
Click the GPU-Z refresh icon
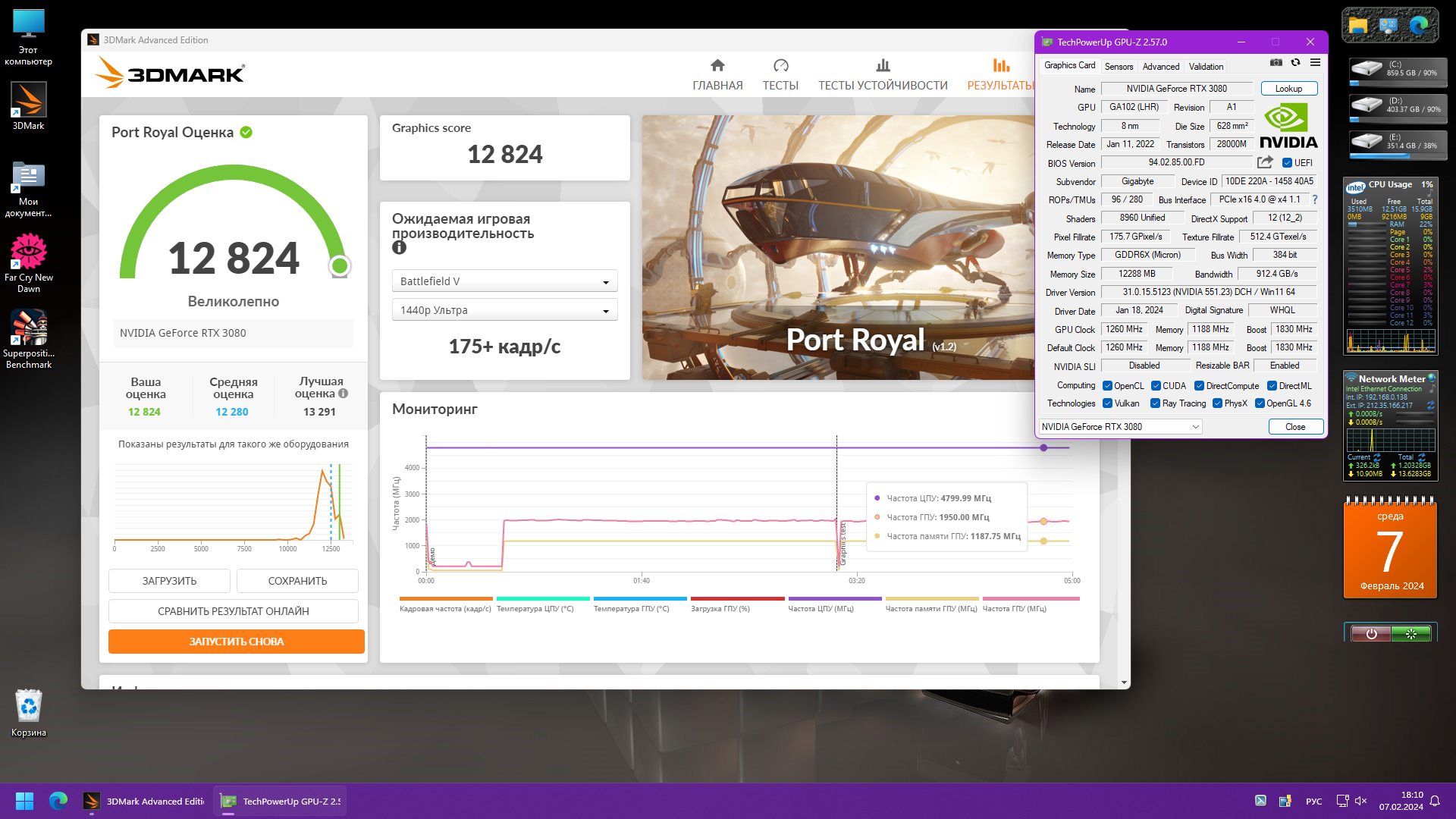[x=1296, y=63]
